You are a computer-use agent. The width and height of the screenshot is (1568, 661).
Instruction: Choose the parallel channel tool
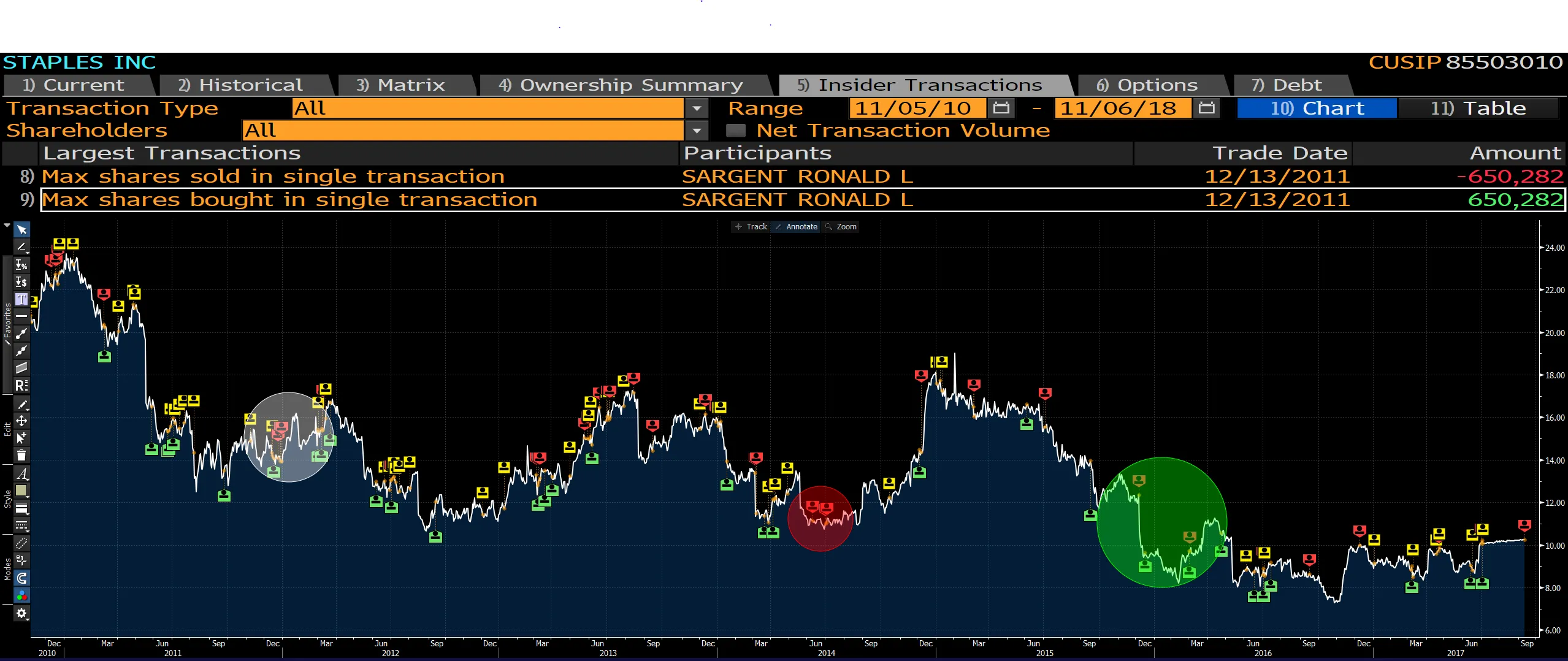21,368
